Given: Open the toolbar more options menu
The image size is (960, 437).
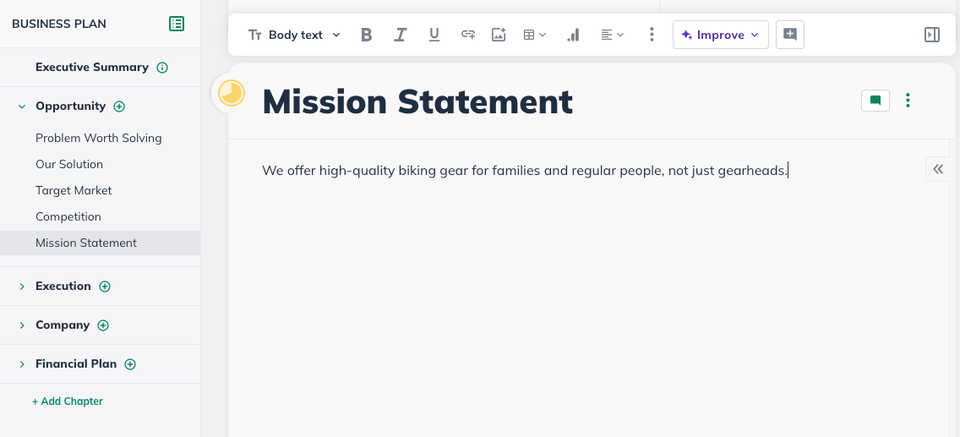Looking at the screenshot, I should [651, 35].
